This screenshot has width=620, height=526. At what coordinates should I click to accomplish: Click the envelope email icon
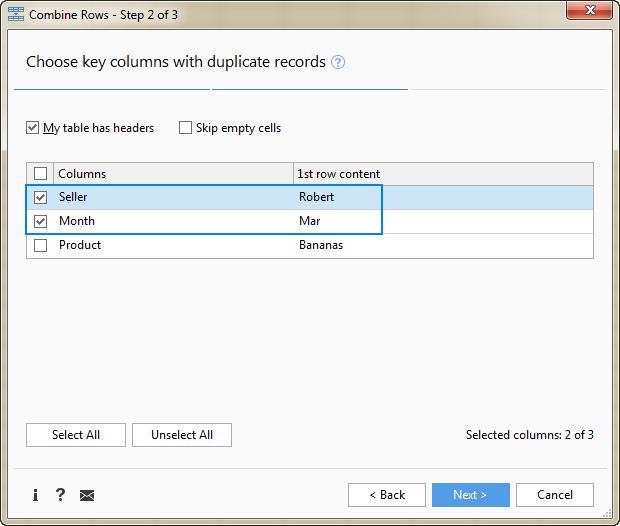coord(87,495)
